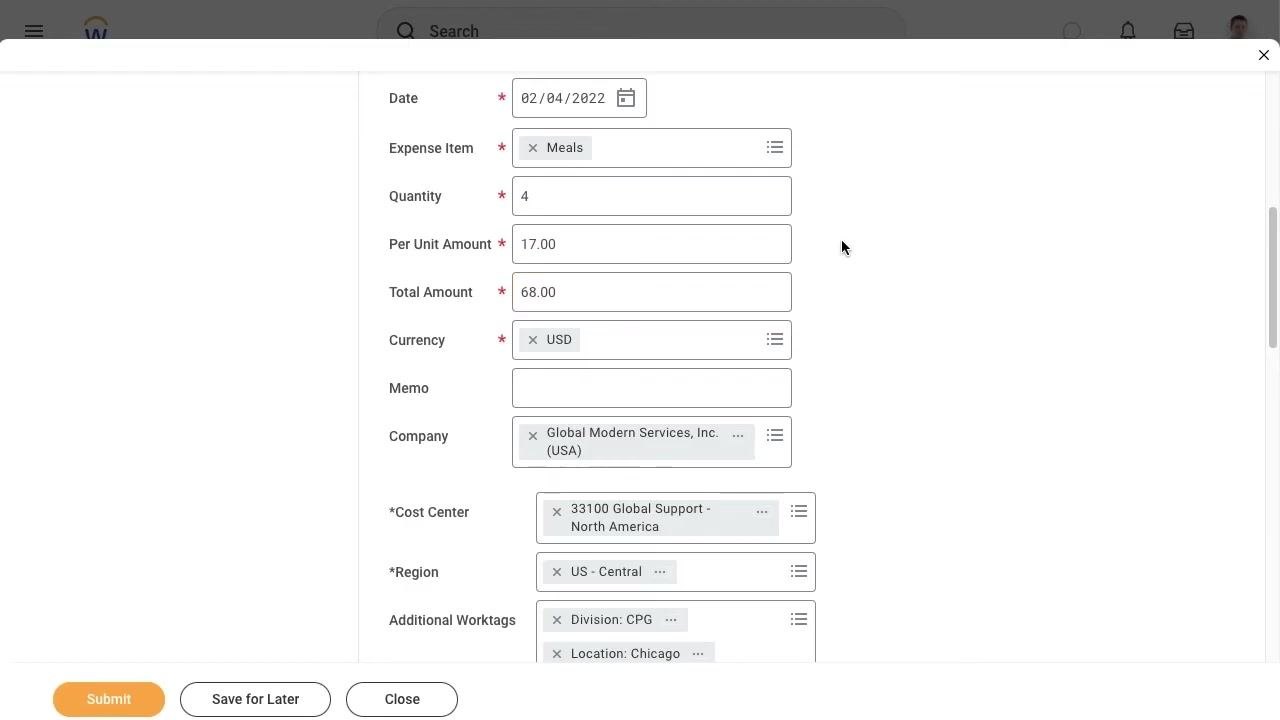Click into the Memo field
The width and height of the screenshot is (1280, 720).
click(x=652, y=388)
